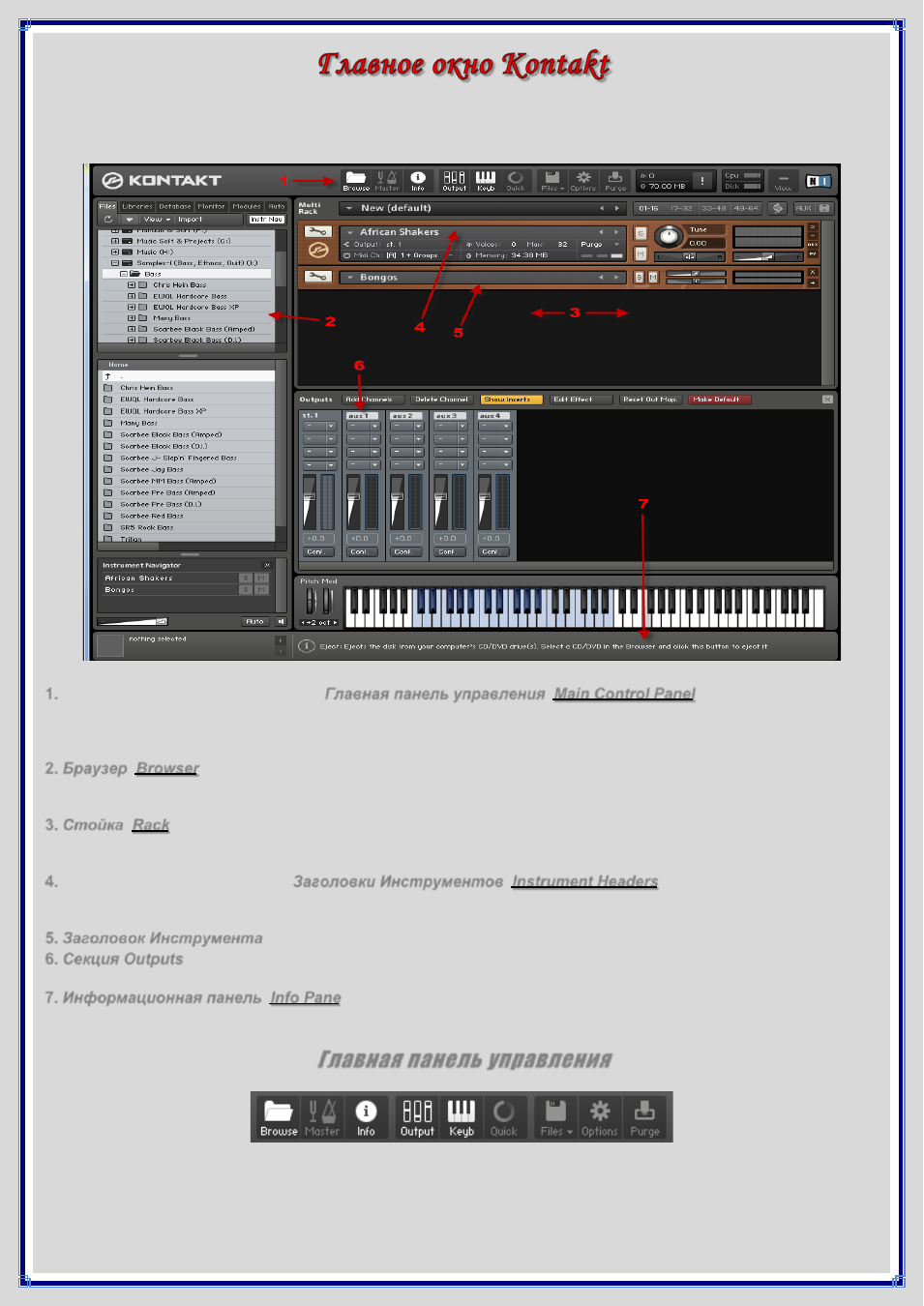Select the Files browser tab
Image resolution: width=924 pixels, height=1306 pixels.
click(x=107, y=206)
